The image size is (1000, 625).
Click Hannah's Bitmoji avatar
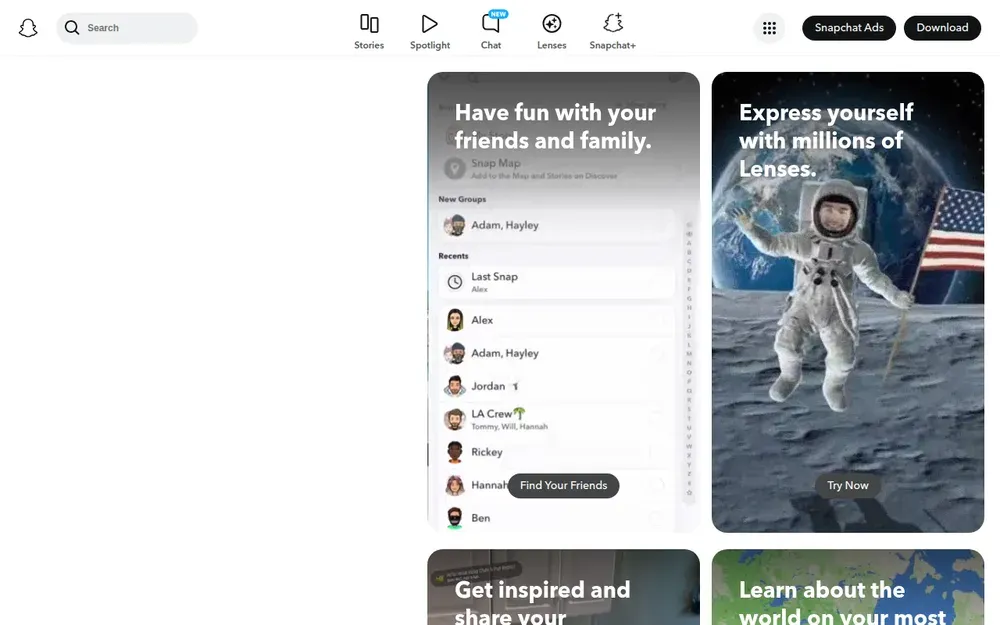[x=455, y=485]
